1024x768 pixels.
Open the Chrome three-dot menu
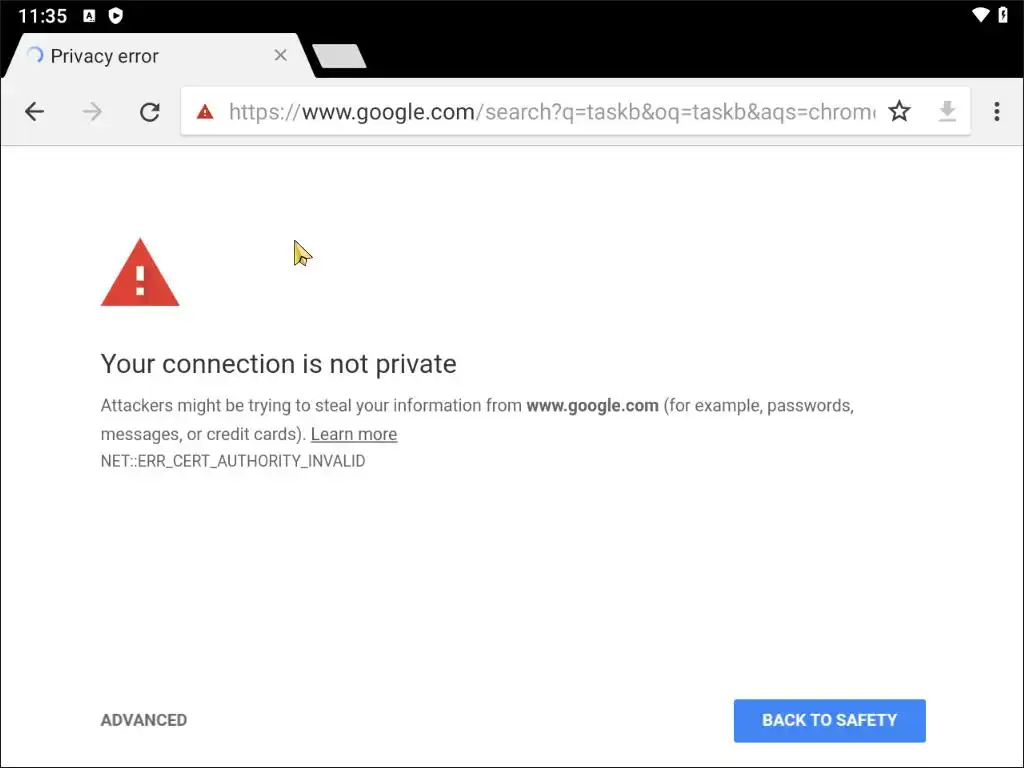coord(996,112)
